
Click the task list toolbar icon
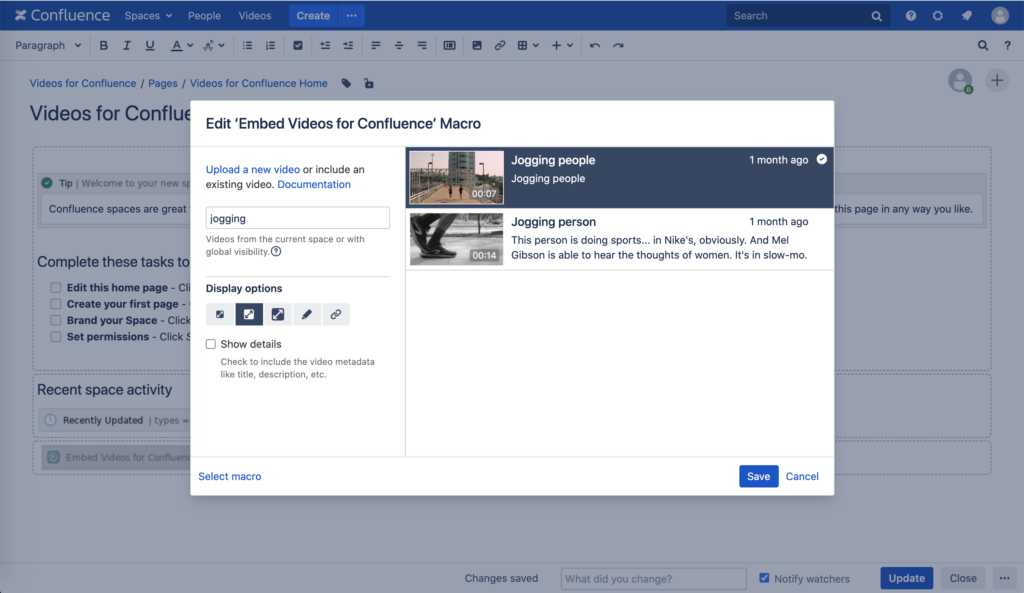tap(298, 46)
